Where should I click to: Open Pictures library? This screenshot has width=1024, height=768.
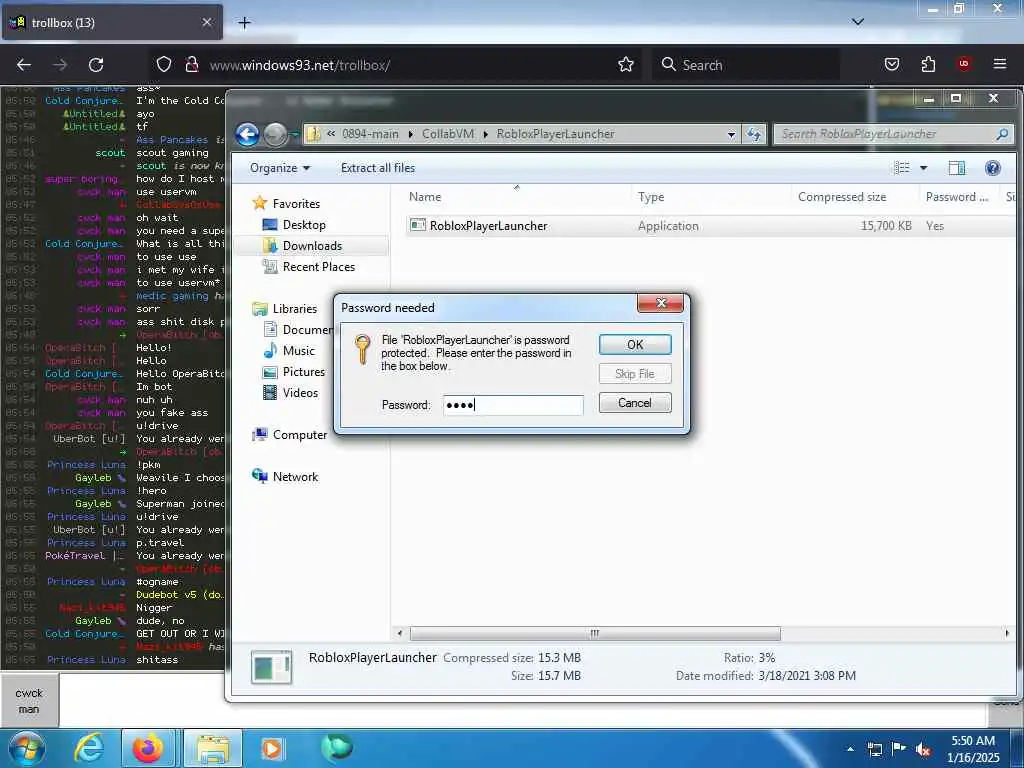click(303, 372)
